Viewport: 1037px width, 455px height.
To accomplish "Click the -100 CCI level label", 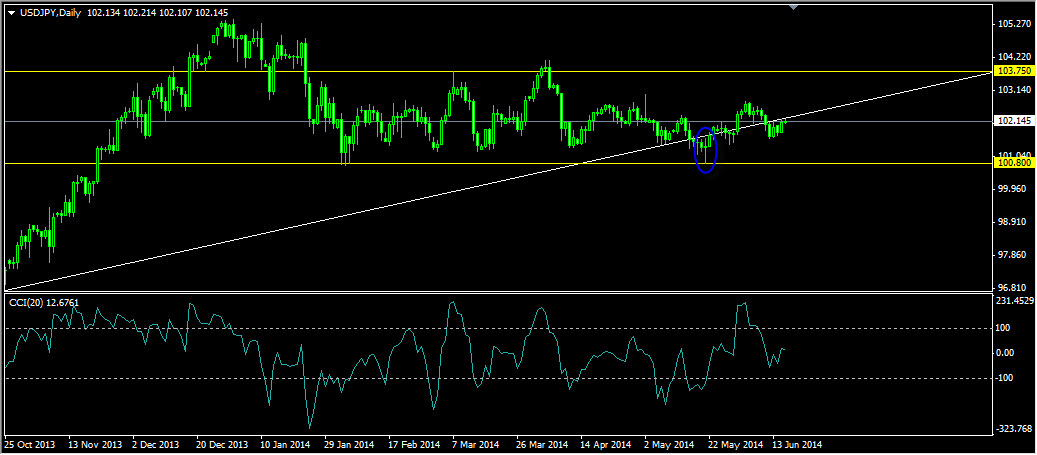I will pyautogui.click(x=1007, y=378).
